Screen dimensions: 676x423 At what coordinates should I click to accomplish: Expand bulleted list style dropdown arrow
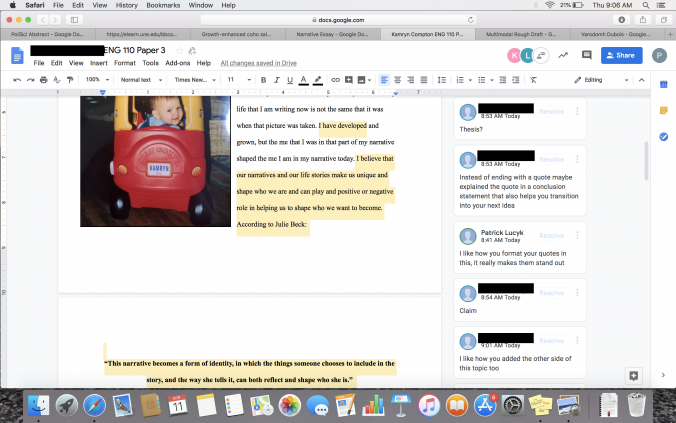click(492, 80)
